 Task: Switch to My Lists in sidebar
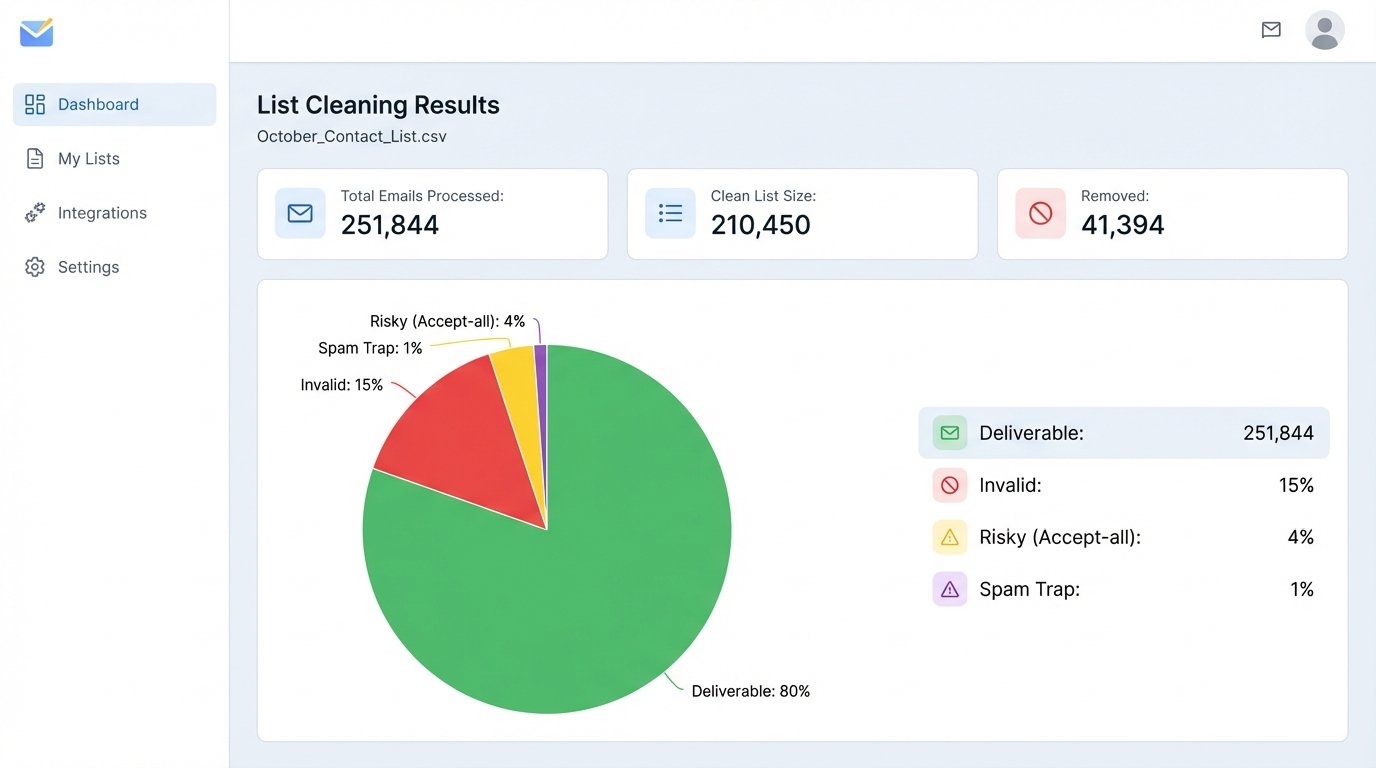pos(89,158)
